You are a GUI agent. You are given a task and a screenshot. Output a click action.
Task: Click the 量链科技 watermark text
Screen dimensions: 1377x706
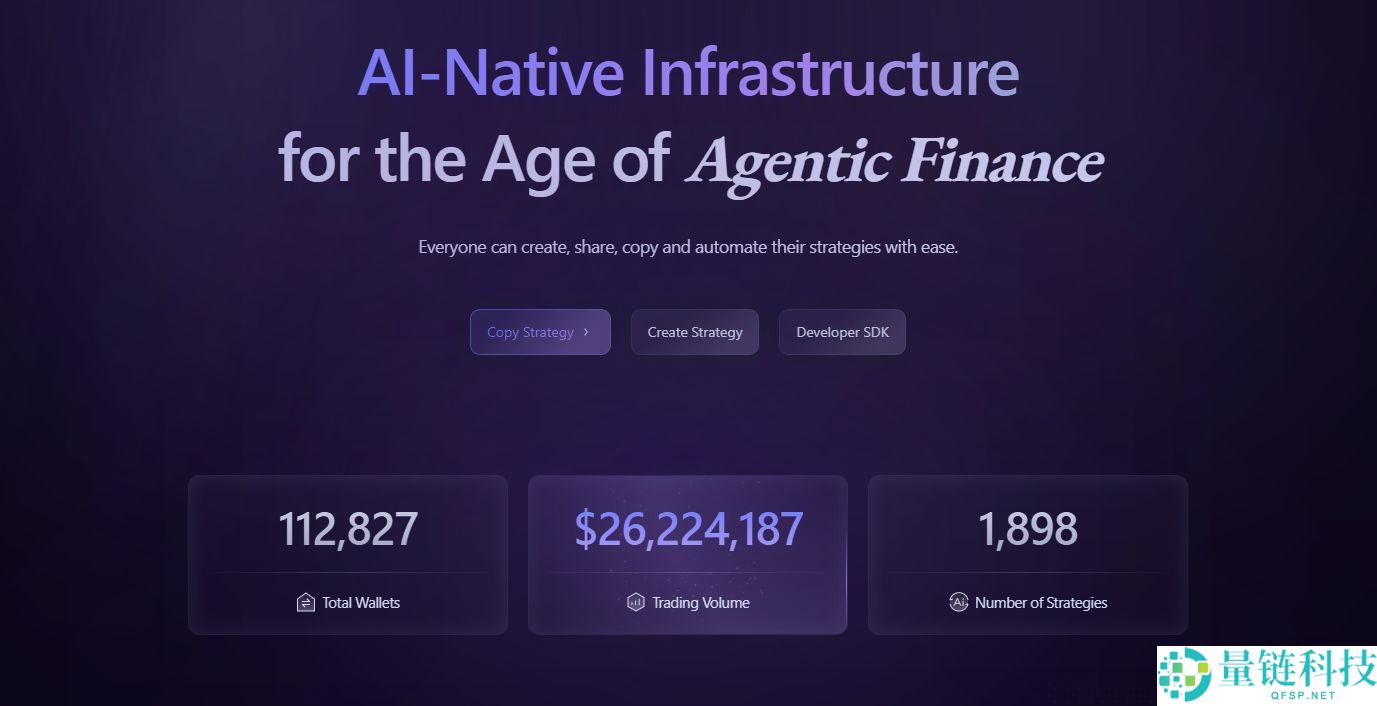point(1296,669)
